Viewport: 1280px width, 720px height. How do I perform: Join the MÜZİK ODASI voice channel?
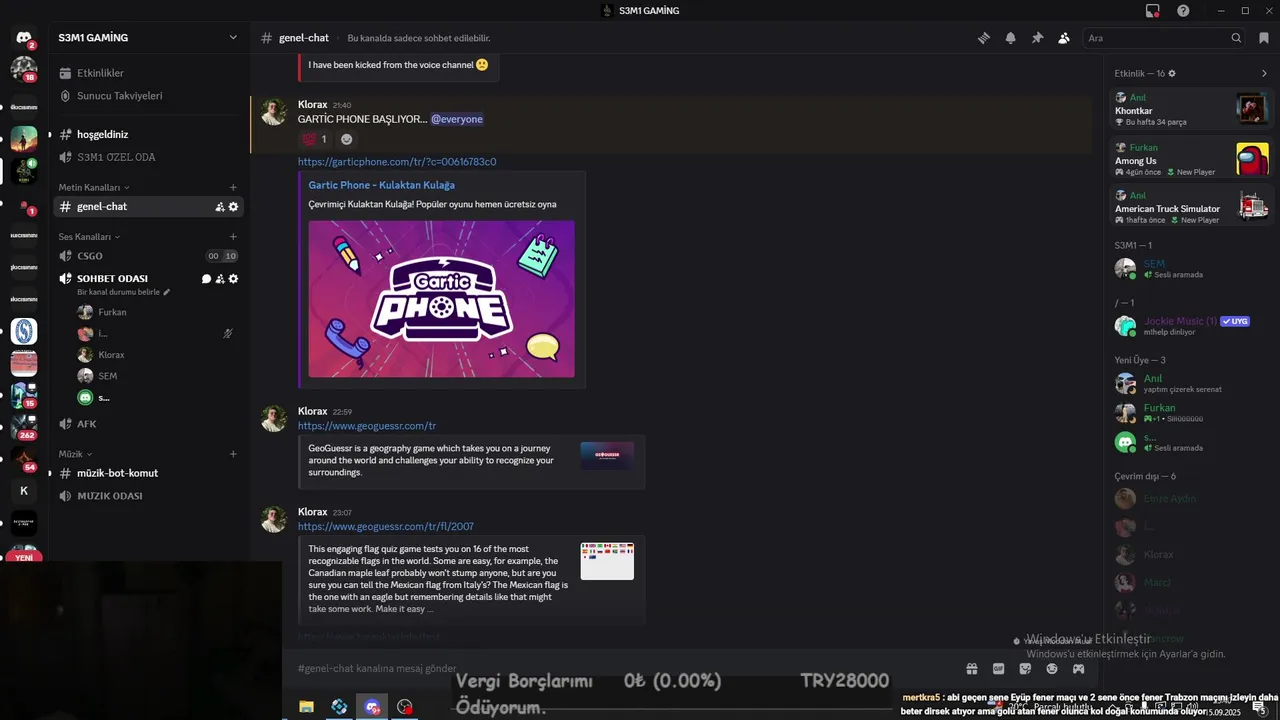click(149, 496)
